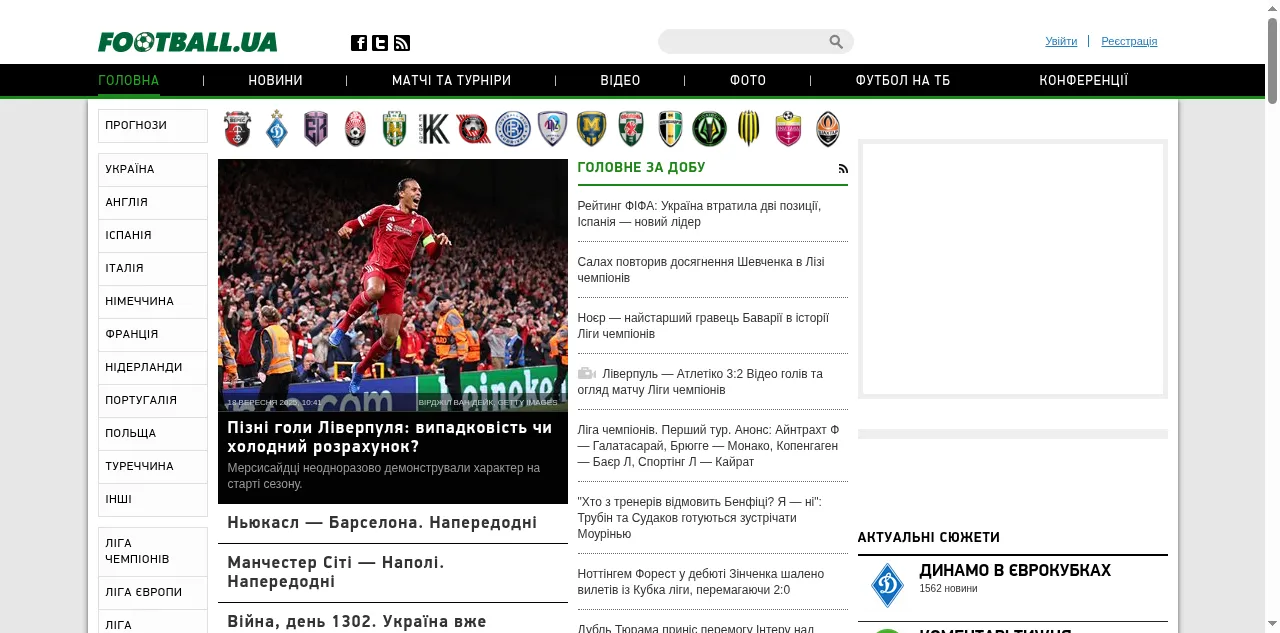Open the Kolos Kovalivka club logo

pos(434,129)
